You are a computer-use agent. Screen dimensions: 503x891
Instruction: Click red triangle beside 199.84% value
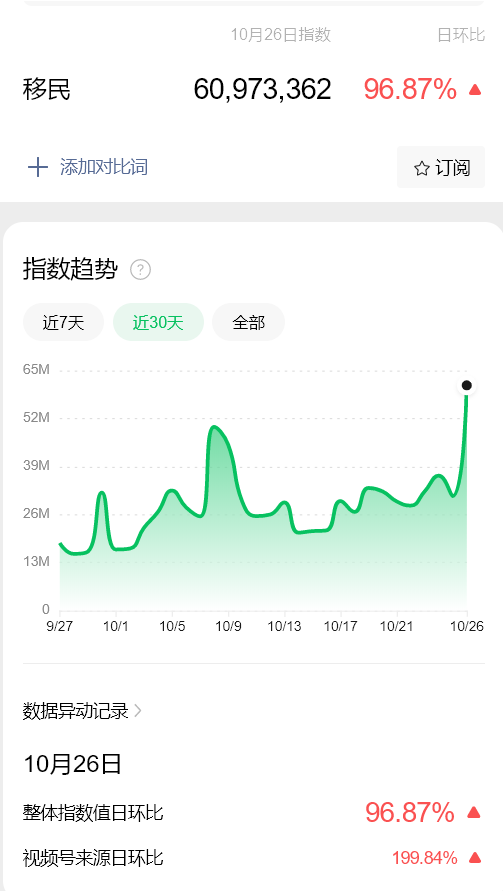[x=476, y=857]
